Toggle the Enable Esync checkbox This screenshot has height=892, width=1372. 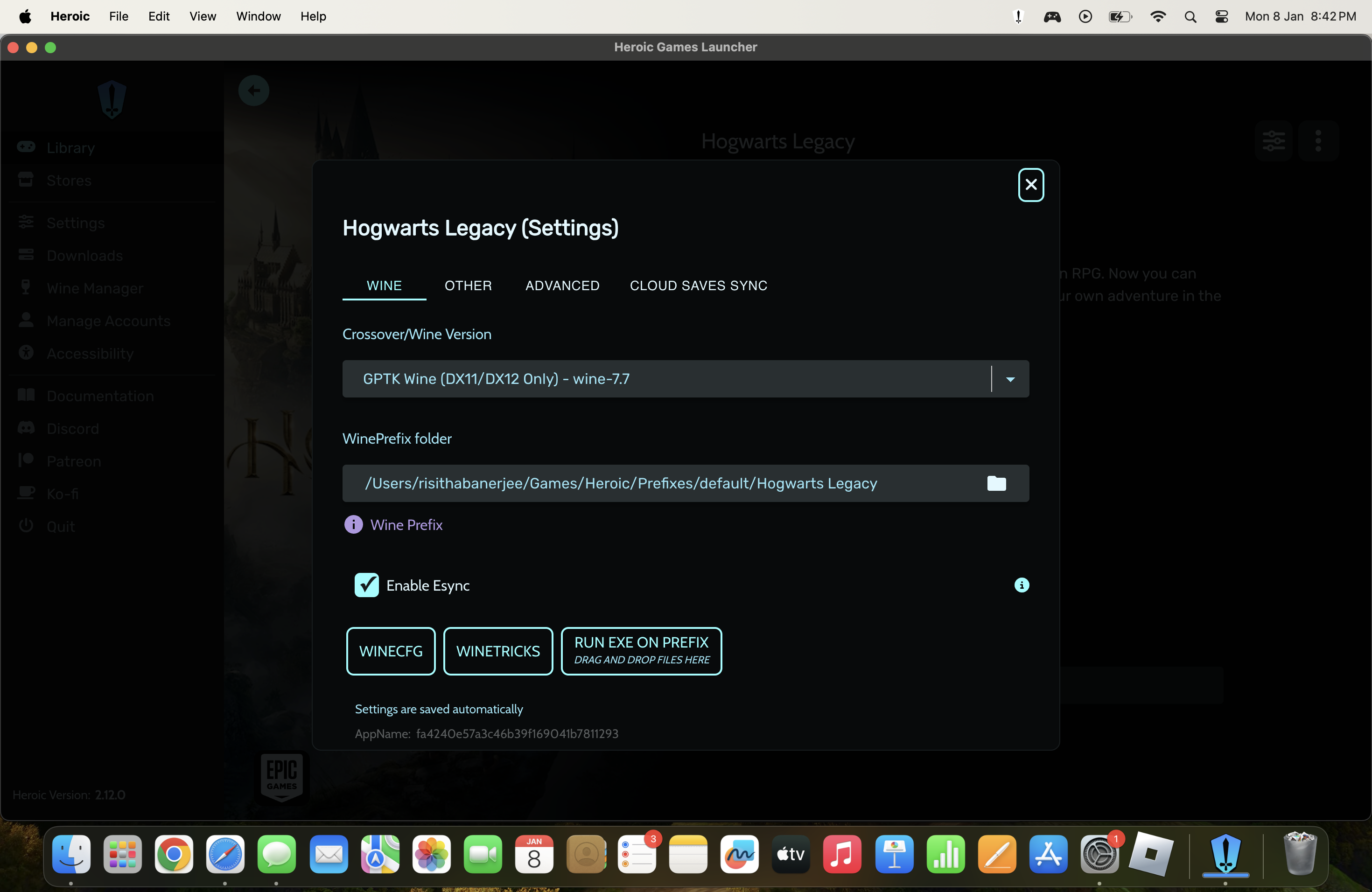367,585
